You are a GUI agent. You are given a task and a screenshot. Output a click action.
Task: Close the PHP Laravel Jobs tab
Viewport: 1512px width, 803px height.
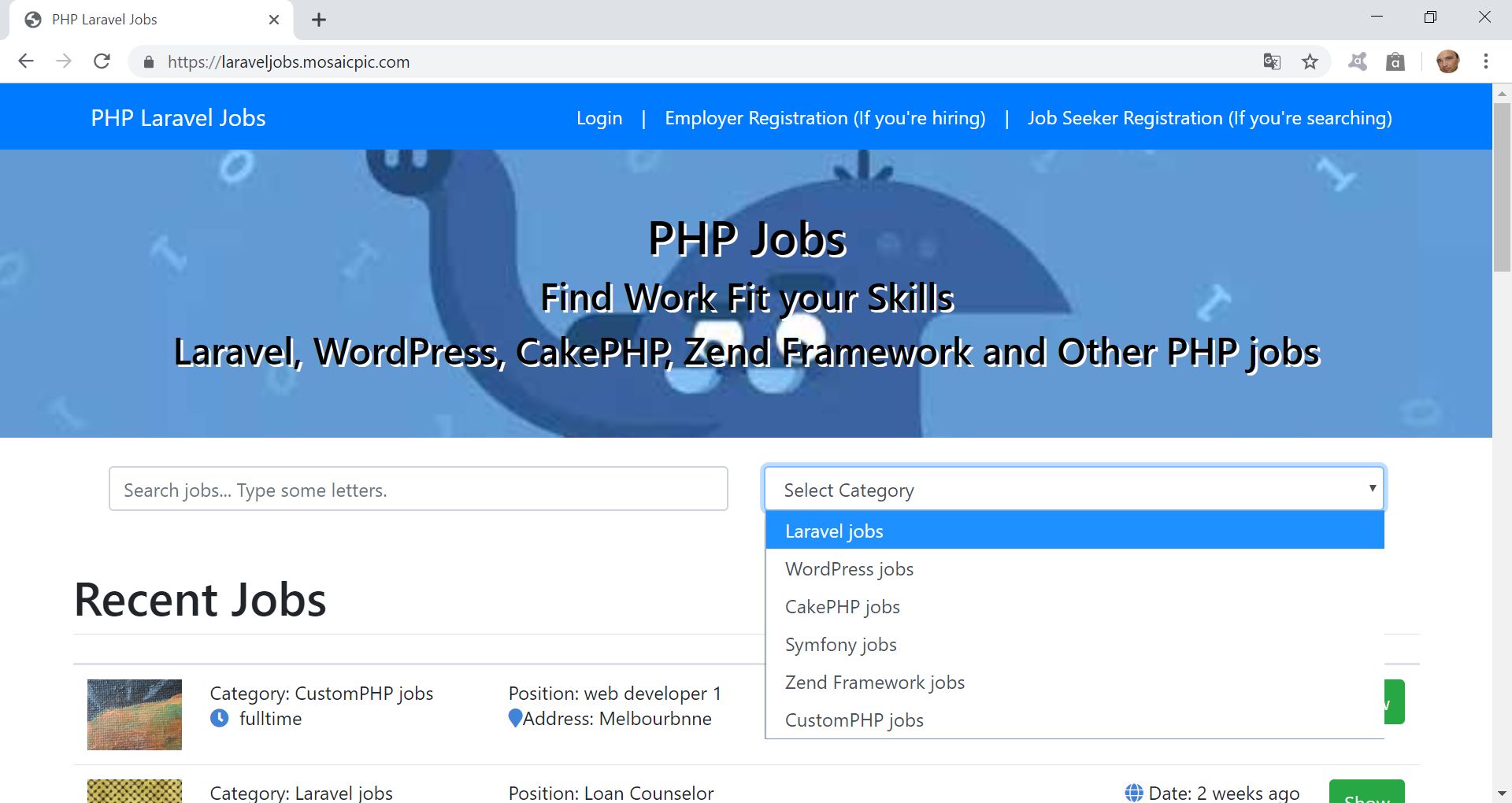(x=274, y=20)
